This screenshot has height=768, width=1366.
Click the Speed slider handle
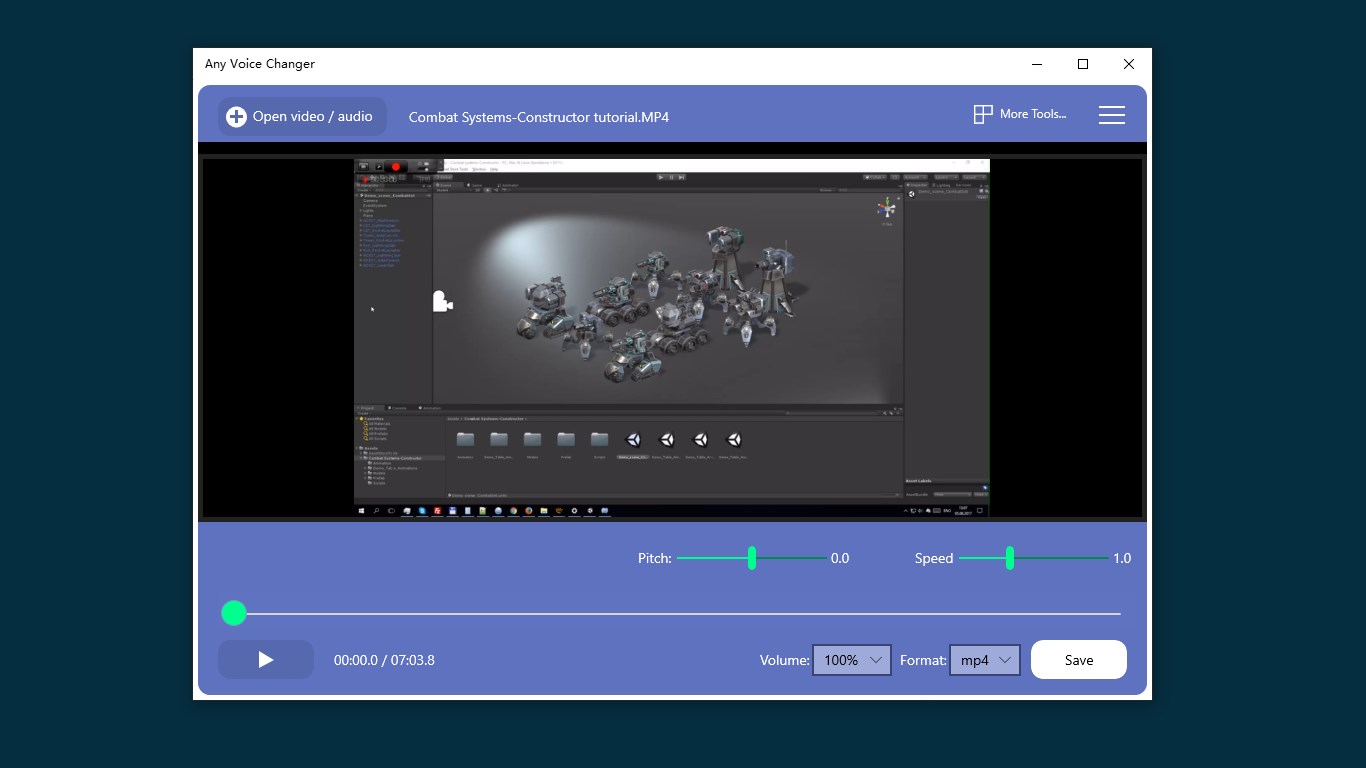(1011, 558)
